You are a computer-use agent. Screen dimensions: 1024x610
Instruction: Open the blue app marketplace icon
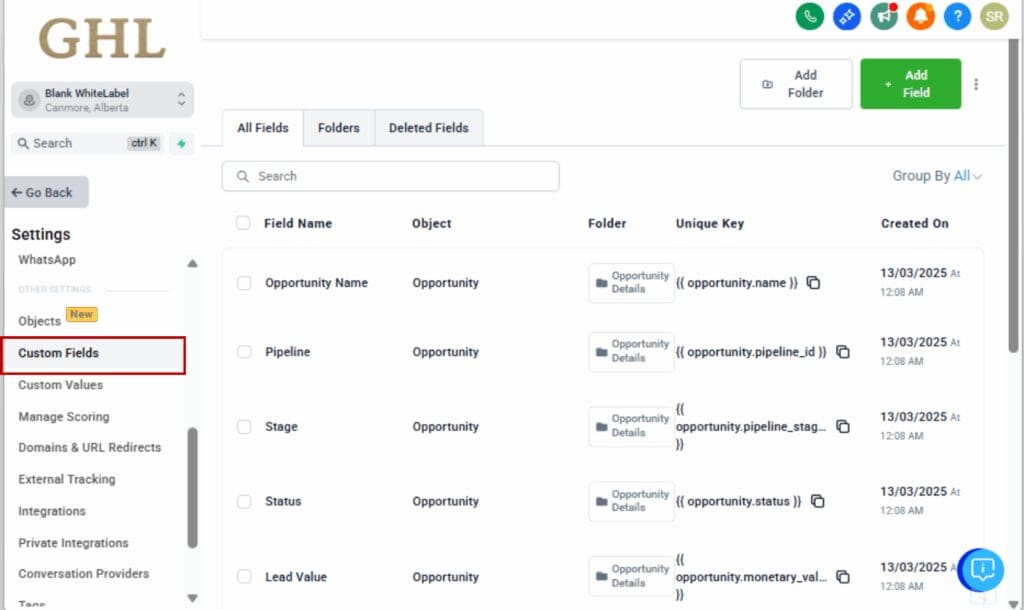[846, 16]
